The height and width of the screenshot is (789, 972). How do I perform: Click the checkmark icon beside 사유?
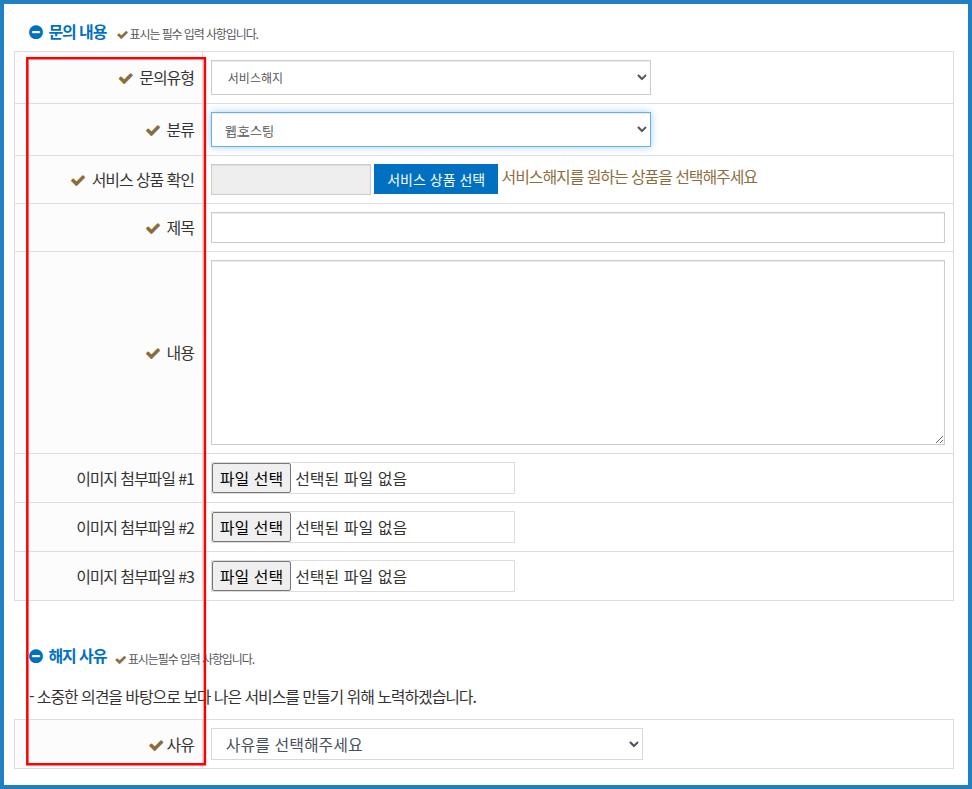click(155, 745)
